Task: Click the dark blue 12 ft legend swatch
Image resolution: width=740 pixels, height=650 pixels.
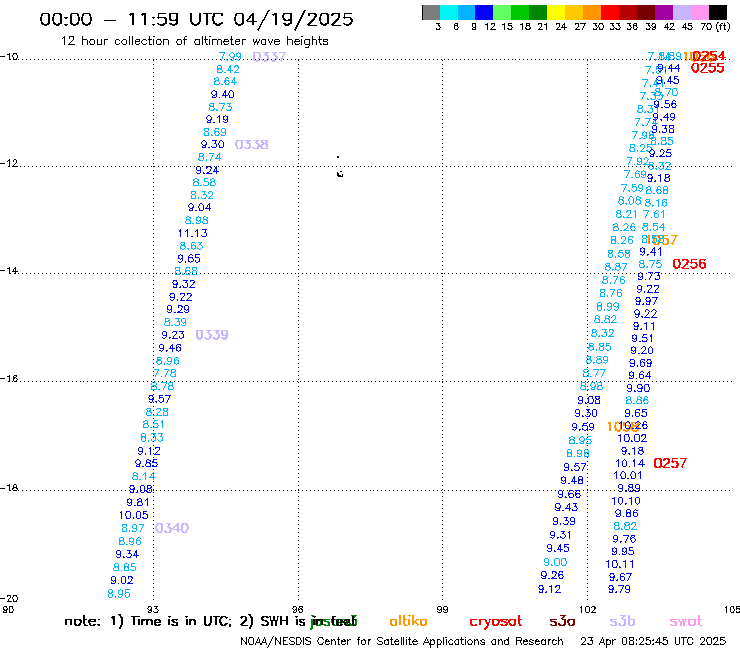Action: tap(484, 12)
